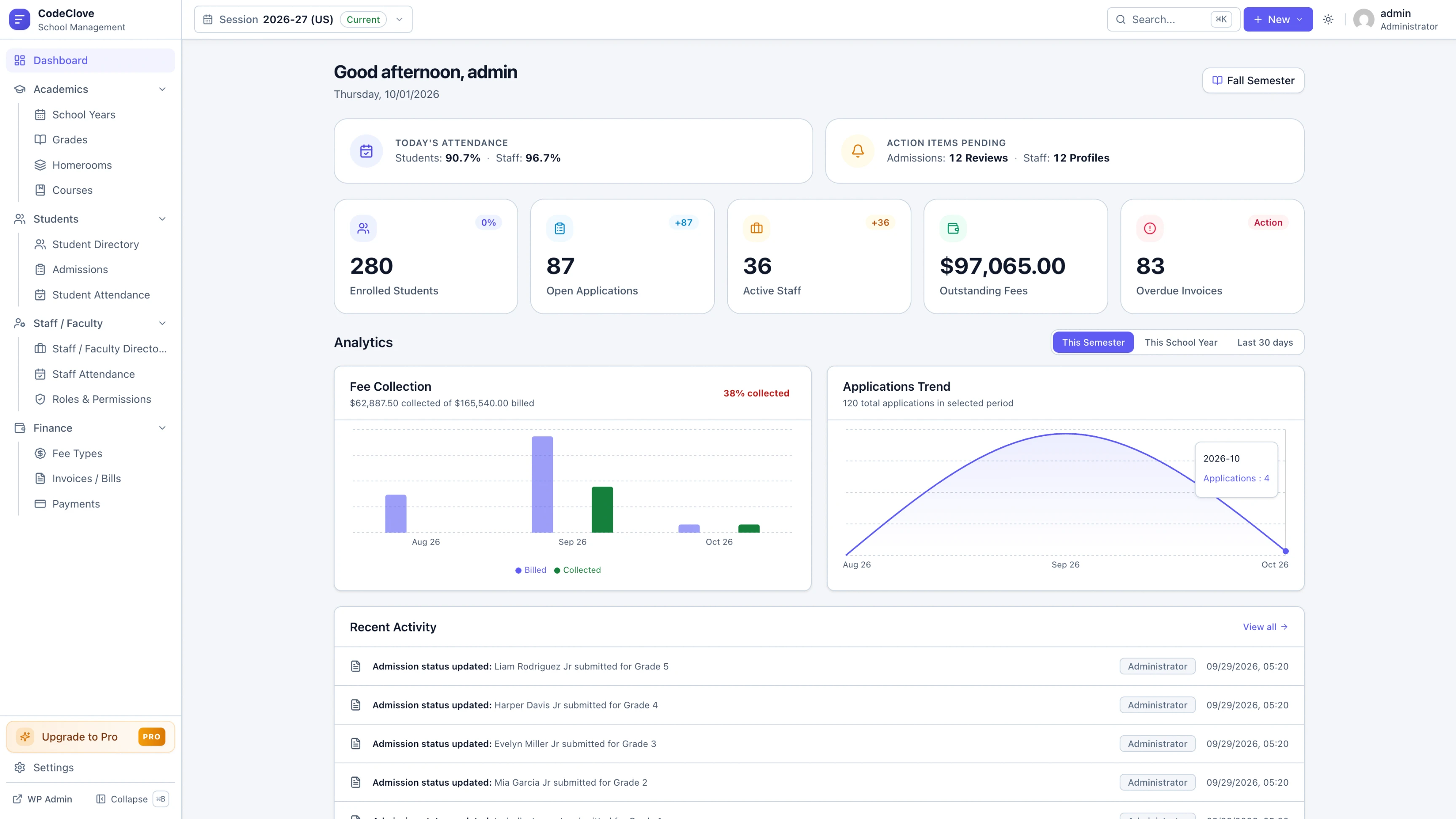
Task: Click the Open Applications clipboard icon
Action: point(560,228)
